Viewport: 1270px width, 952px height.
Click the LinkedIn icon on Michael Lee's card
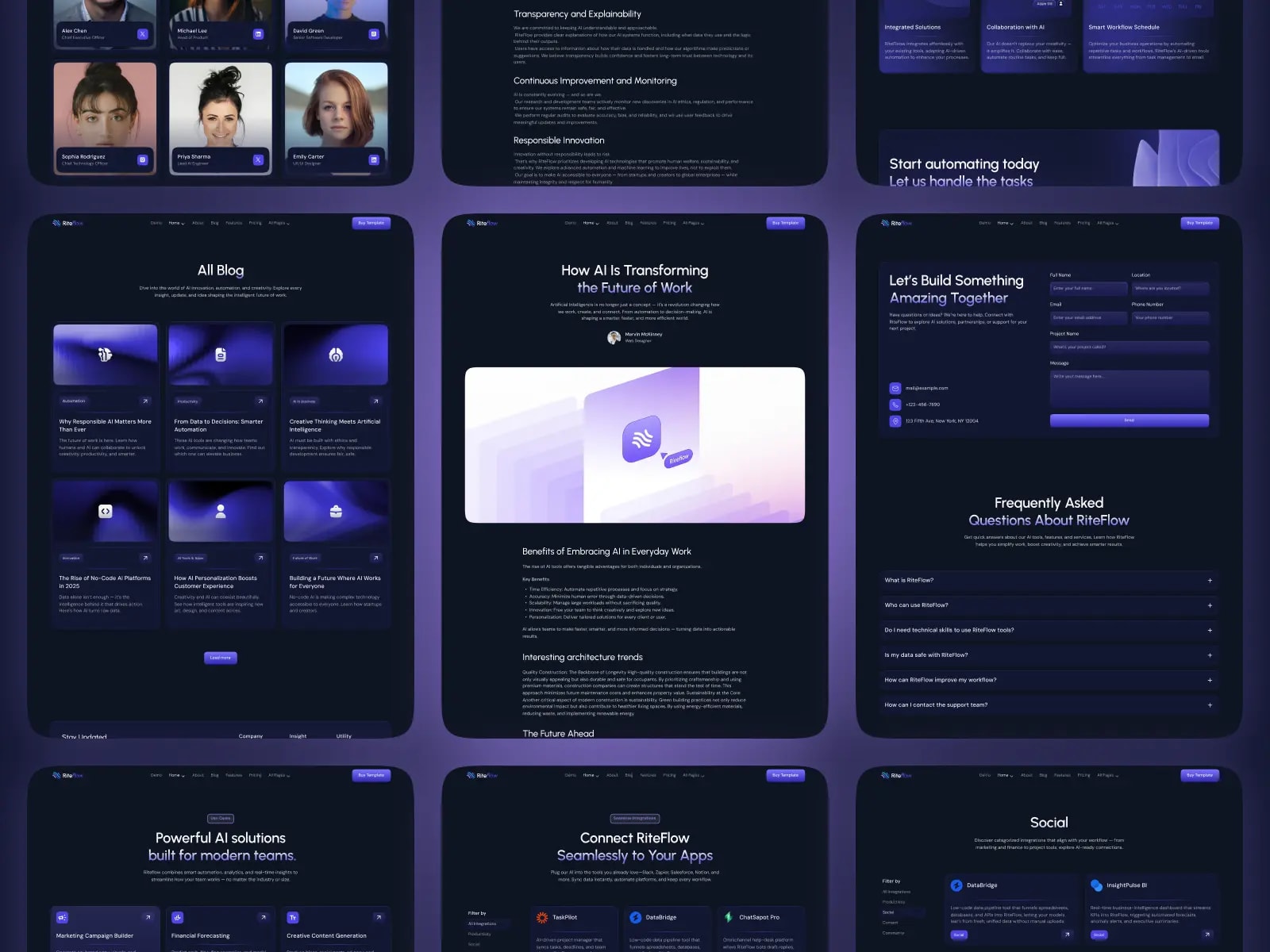point(257,33)
